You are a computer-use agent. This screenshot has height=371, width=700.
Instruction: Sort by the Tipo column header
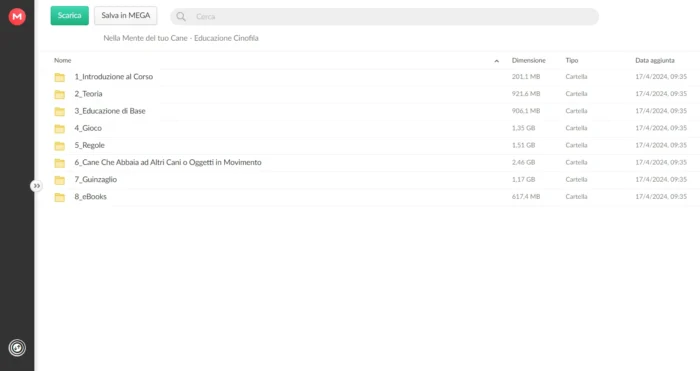tap(572, 60)
